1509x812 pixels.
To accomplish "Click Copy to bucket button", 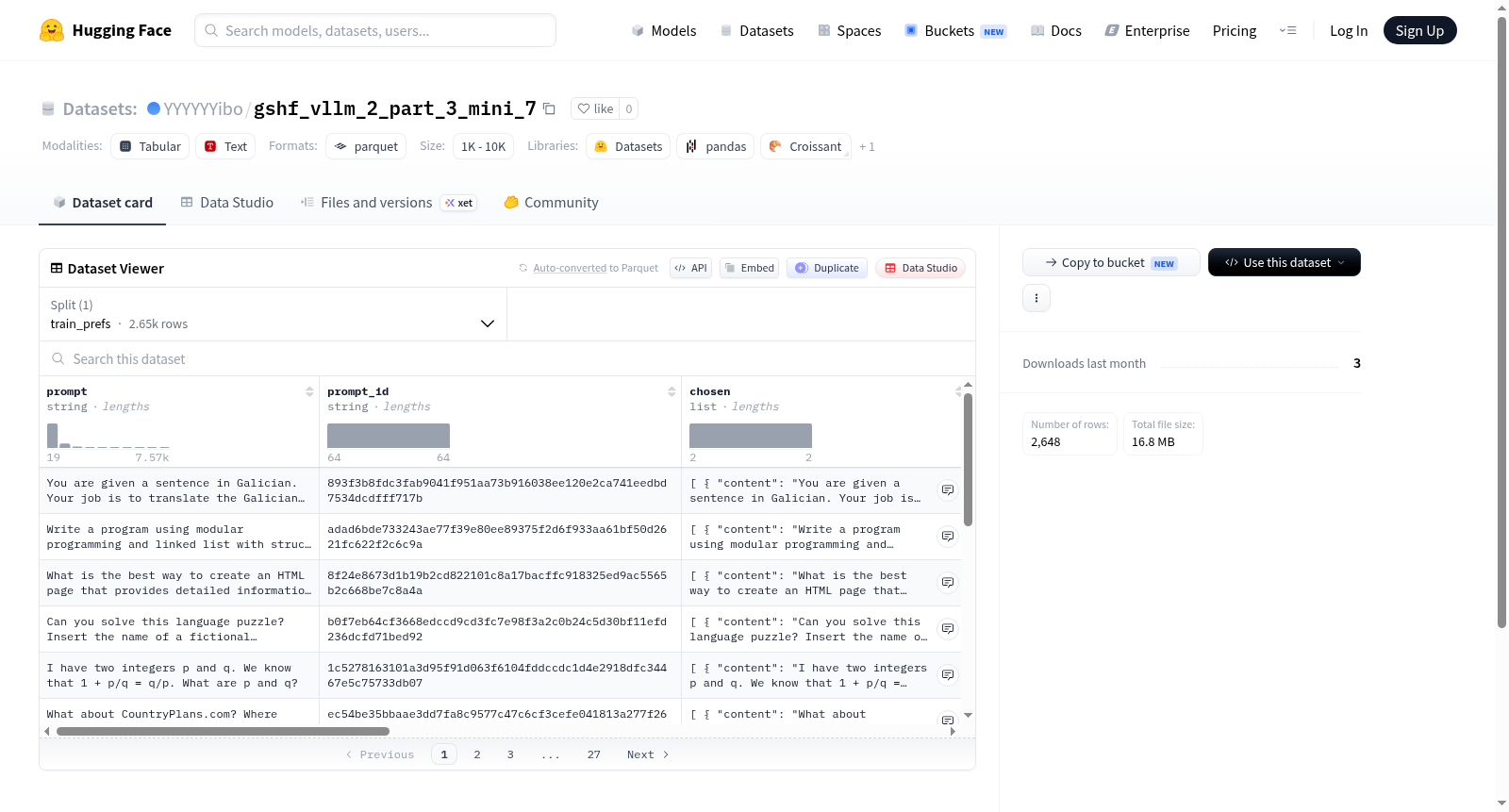I will [x=1111, y=262].
